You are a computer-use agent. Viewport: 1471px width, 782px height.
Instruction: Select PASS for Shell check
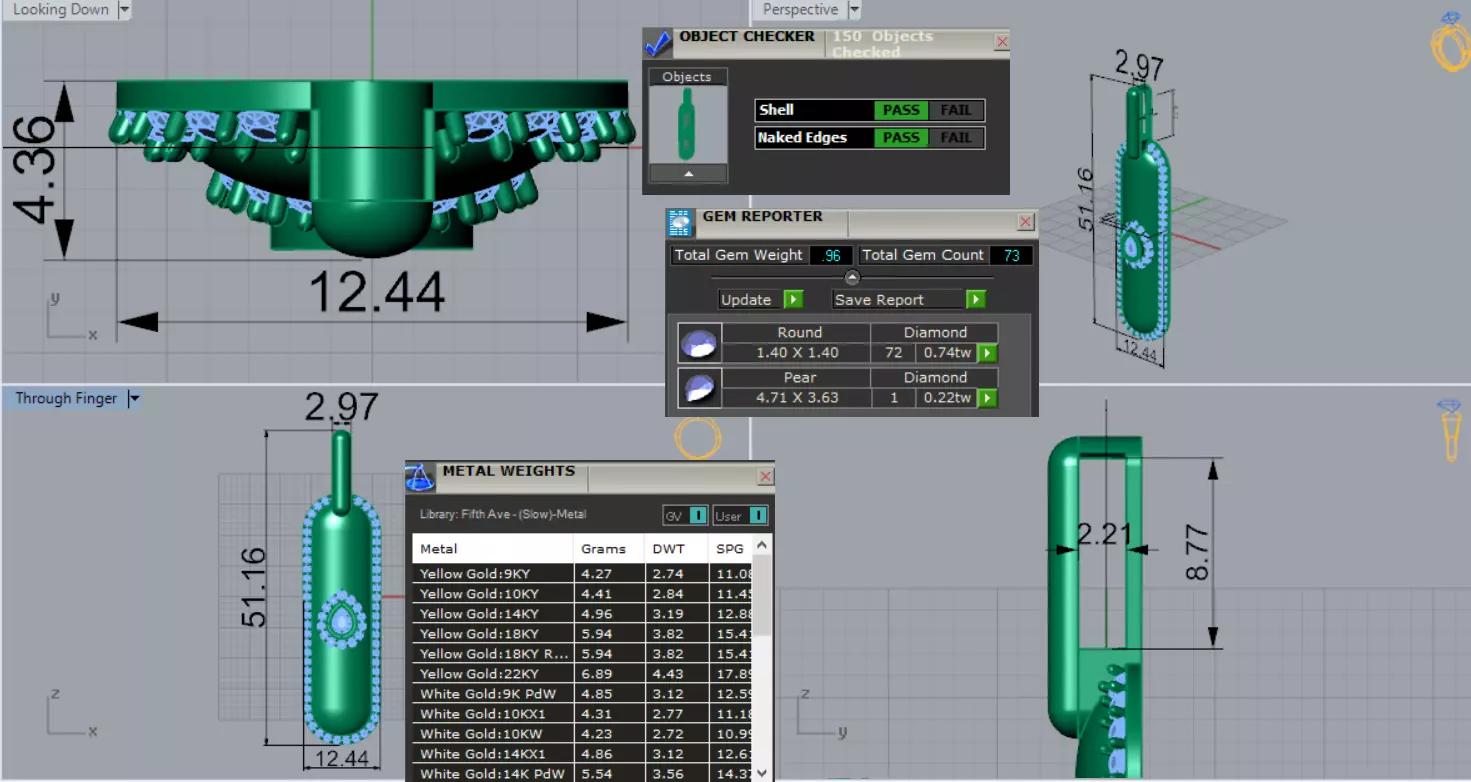[x=901, y=110]
